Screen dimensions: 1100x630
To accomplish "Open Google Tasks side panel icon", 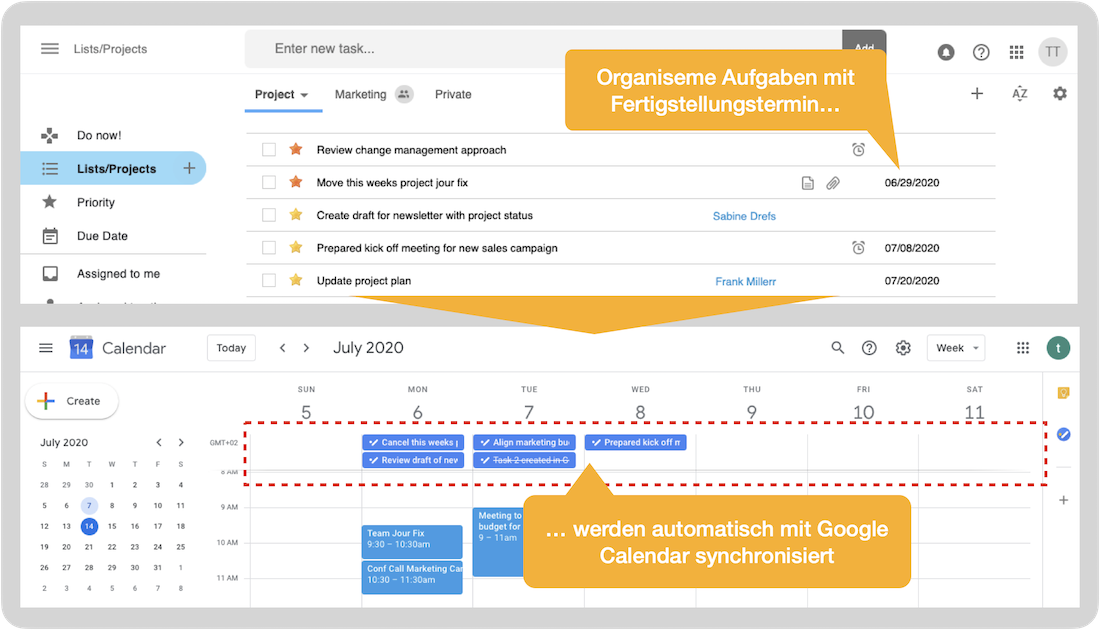I will coord(1064,435).
